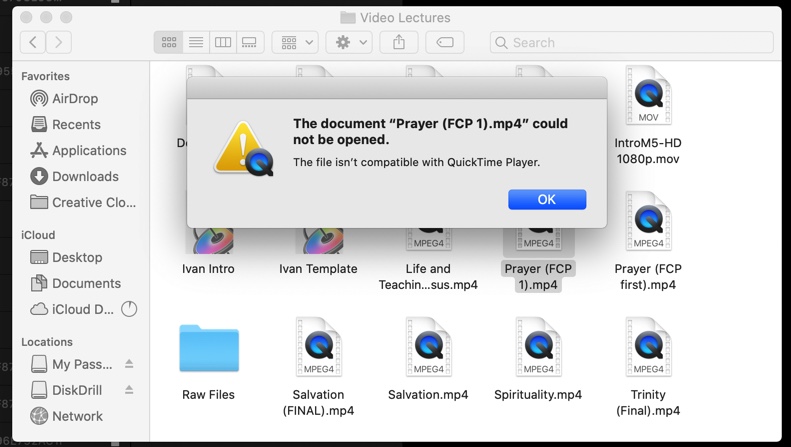Open Recents in the sidebar
Screen dimensions: 791x447
(x=66, y=124)
